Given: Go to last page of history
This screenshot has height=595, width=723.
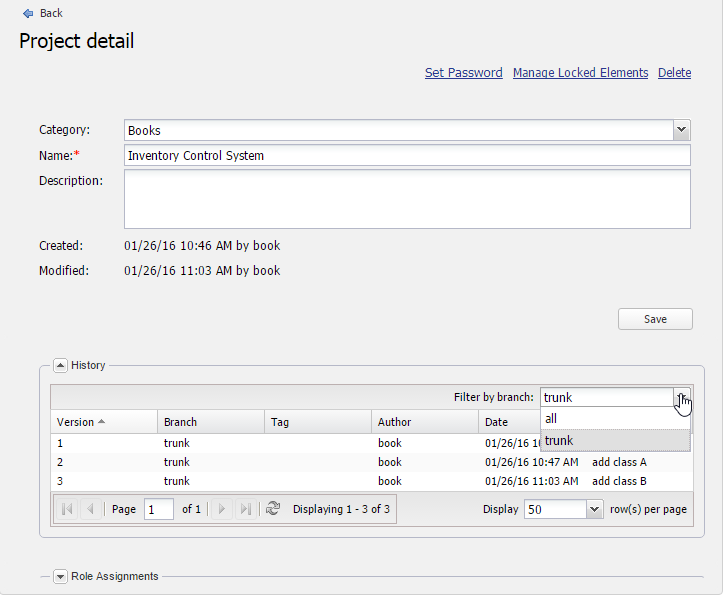Looking at the screenshot, I should (x=246, y=509).
